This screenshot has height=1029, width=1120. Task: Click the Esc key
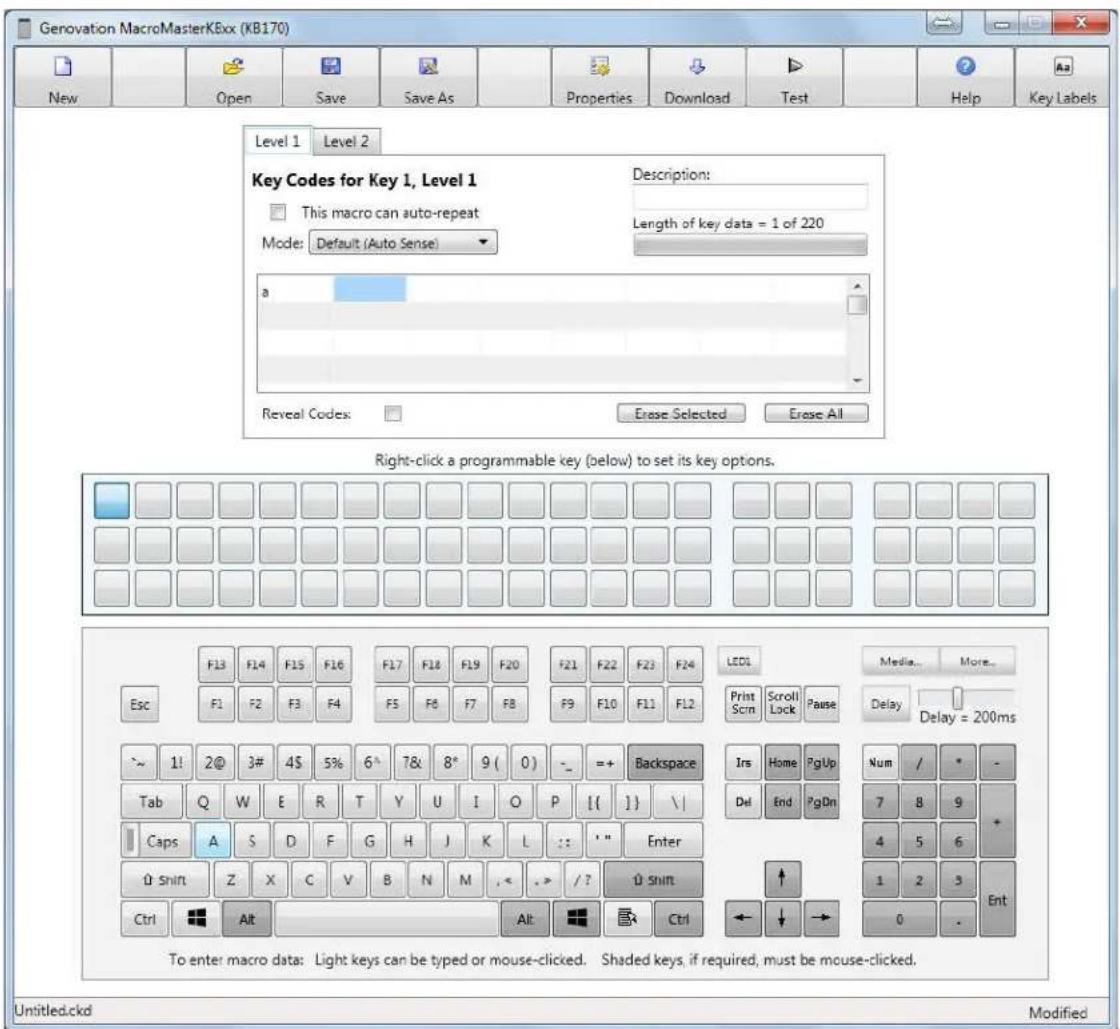(x=139, y=704)
